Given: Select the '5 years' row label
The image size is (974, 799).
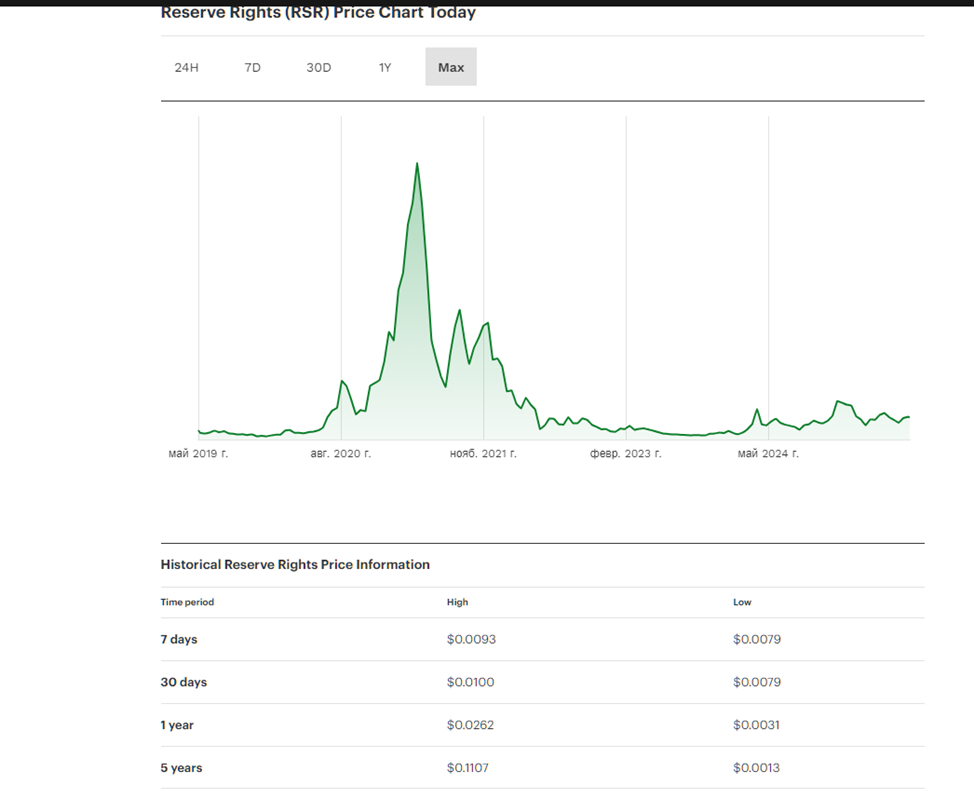Looking at the screenshot, I should point(181,768).
